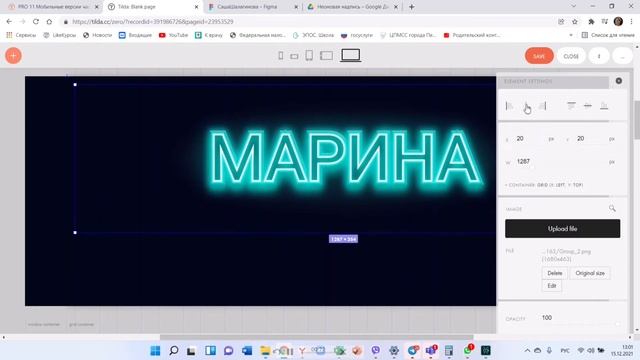The image size is (640, 360).
Task: Open the width px unit dropdown
Action: pos(612,162)
